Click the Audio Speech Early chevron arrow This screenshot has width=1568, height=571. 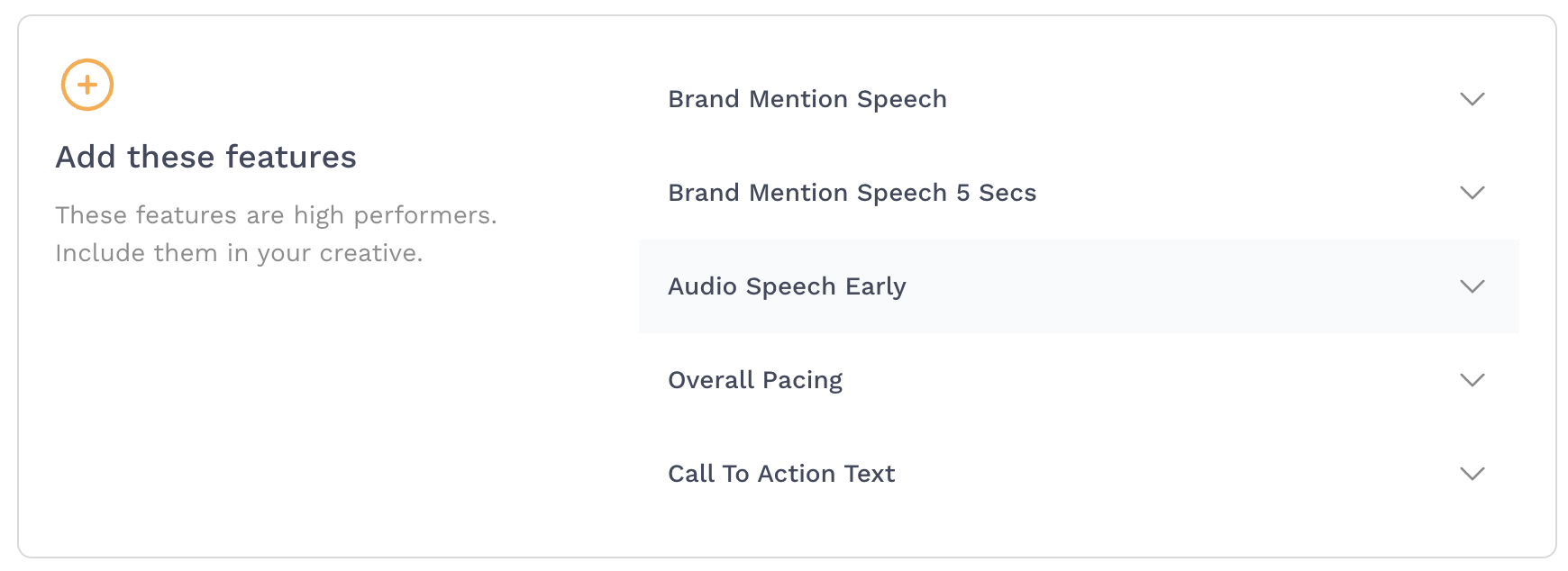click(1472, 286)
